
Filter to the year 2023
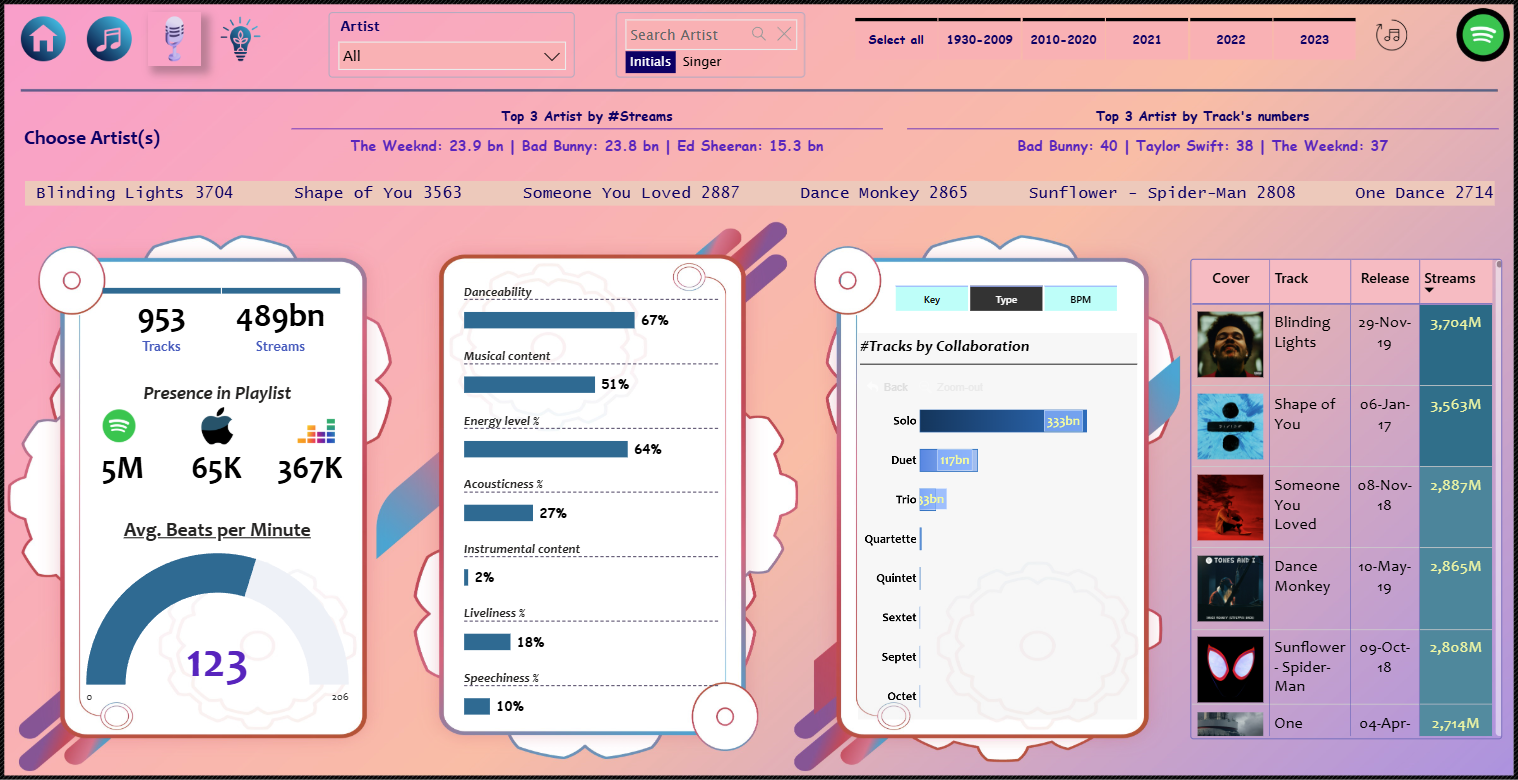point(1315,40)
